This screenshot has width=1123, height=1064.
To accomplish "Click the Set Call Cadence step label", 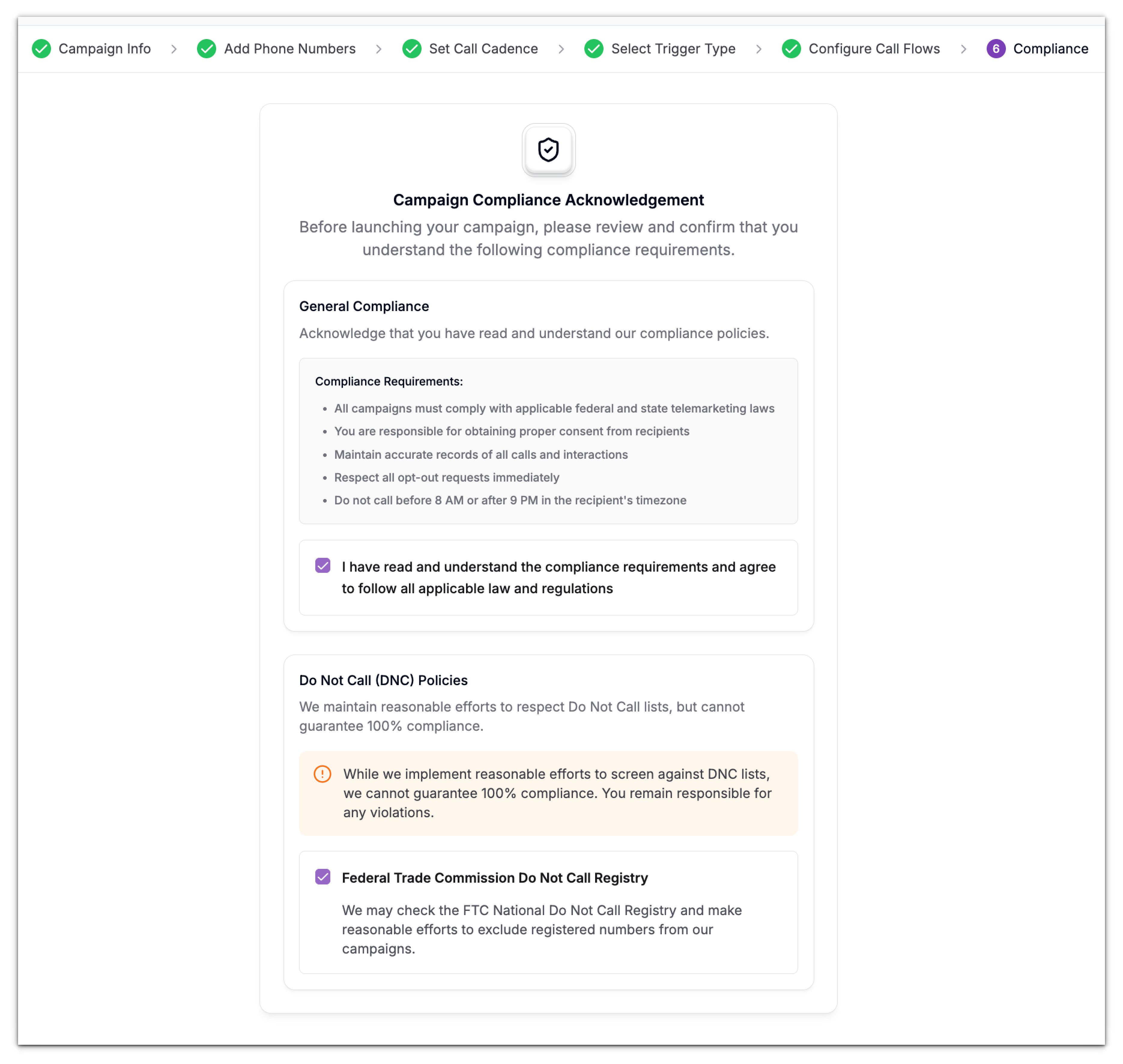I will coord(483,49).
